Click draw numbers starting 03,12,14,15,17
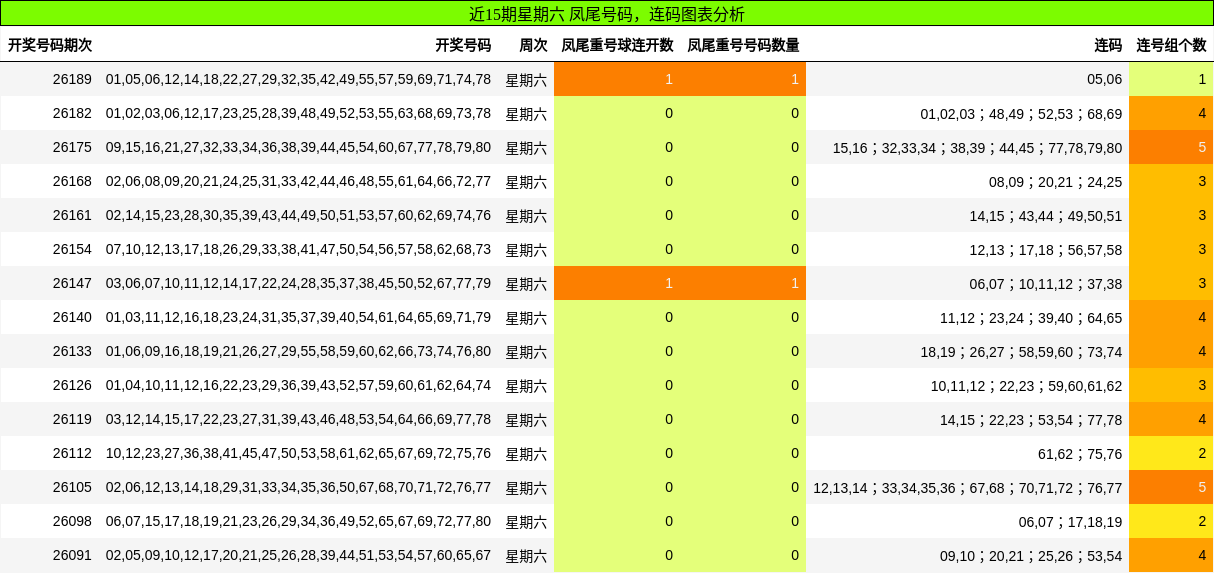The width and height of the screenshot is (1214, 573). [299, 419]
